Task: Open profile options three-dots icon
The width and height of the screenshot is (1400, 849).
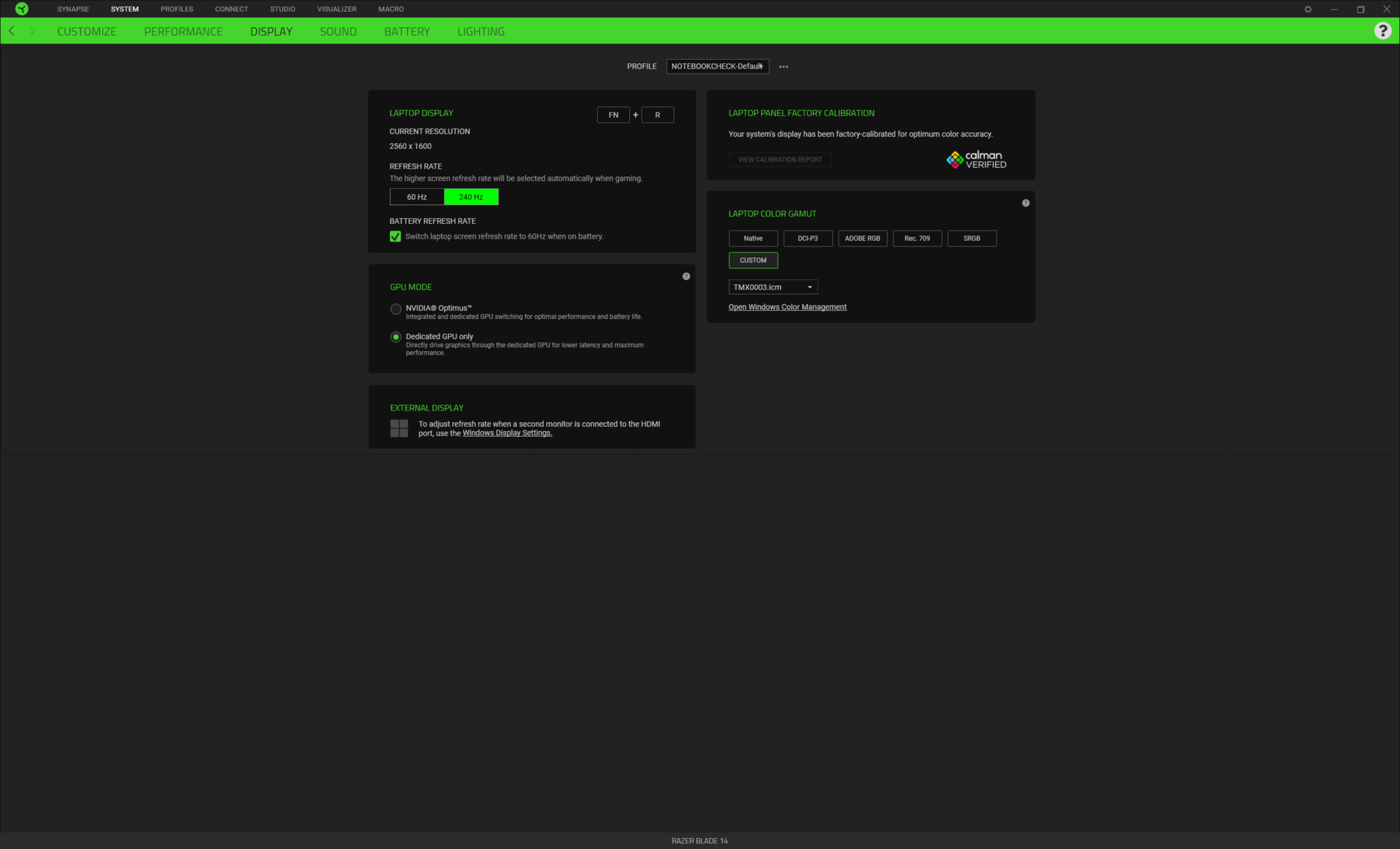Action: [783, 66]
